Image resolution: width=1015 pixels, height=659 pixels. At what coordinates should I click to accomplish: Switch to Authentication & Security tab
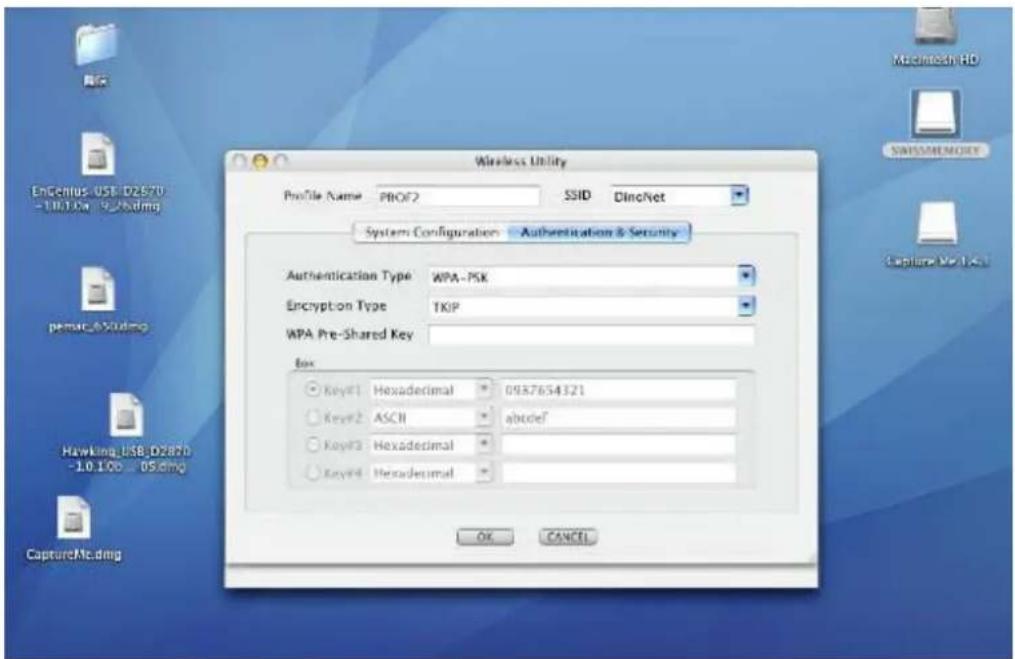point(599,232)
